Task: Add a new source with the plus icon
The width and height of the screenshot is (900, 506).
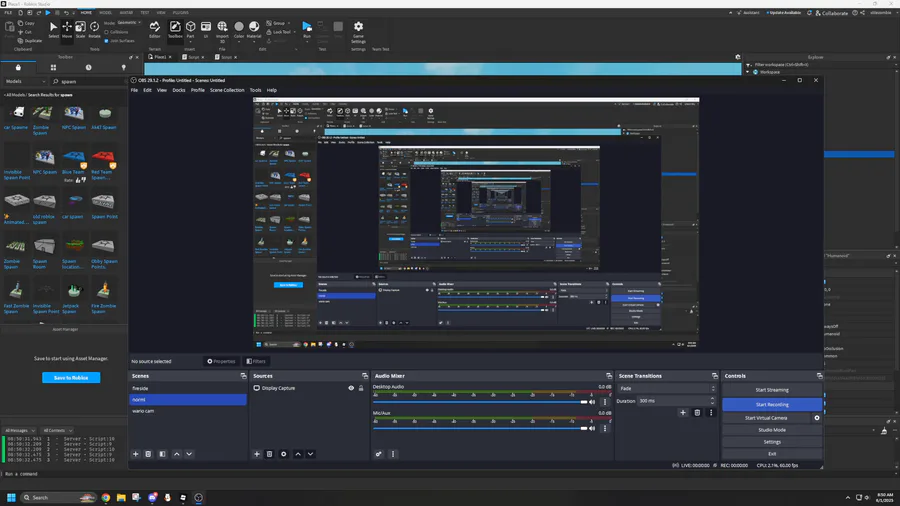Action: coord(257,454)
